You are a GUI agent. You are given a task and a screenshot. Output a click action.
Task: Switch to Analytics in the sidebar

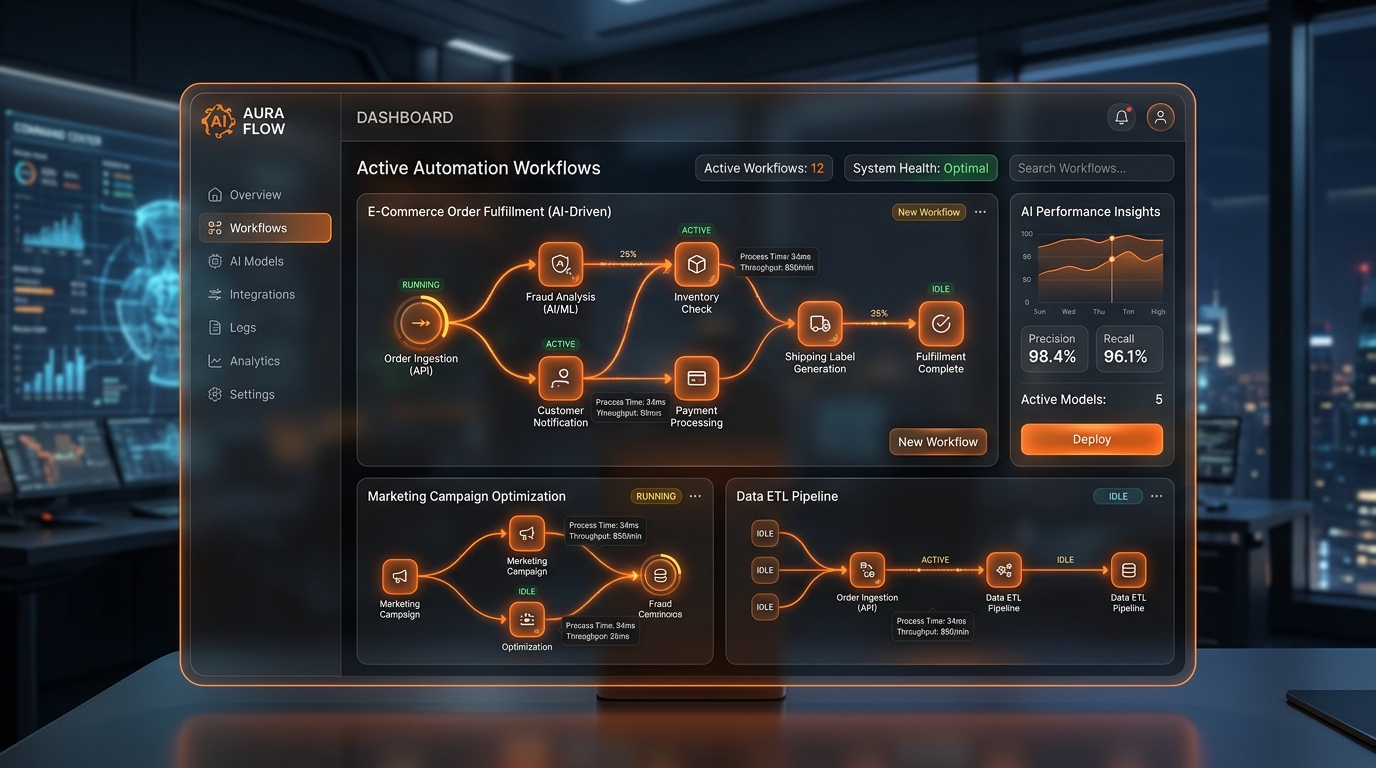pyautogui.click(x=265, y=361)
